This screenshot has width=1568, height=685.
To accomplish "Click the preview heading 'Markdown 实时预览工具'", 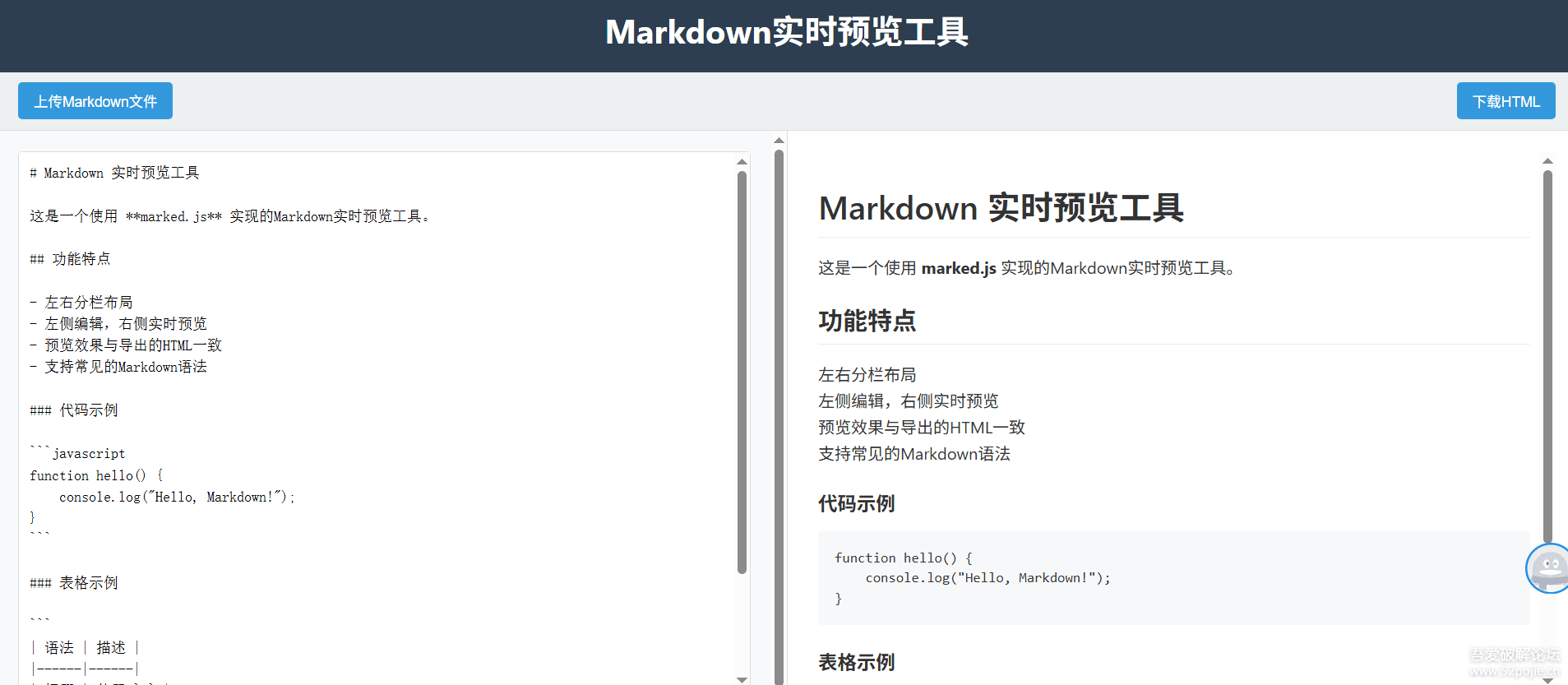I will (x=1001, y=208).
